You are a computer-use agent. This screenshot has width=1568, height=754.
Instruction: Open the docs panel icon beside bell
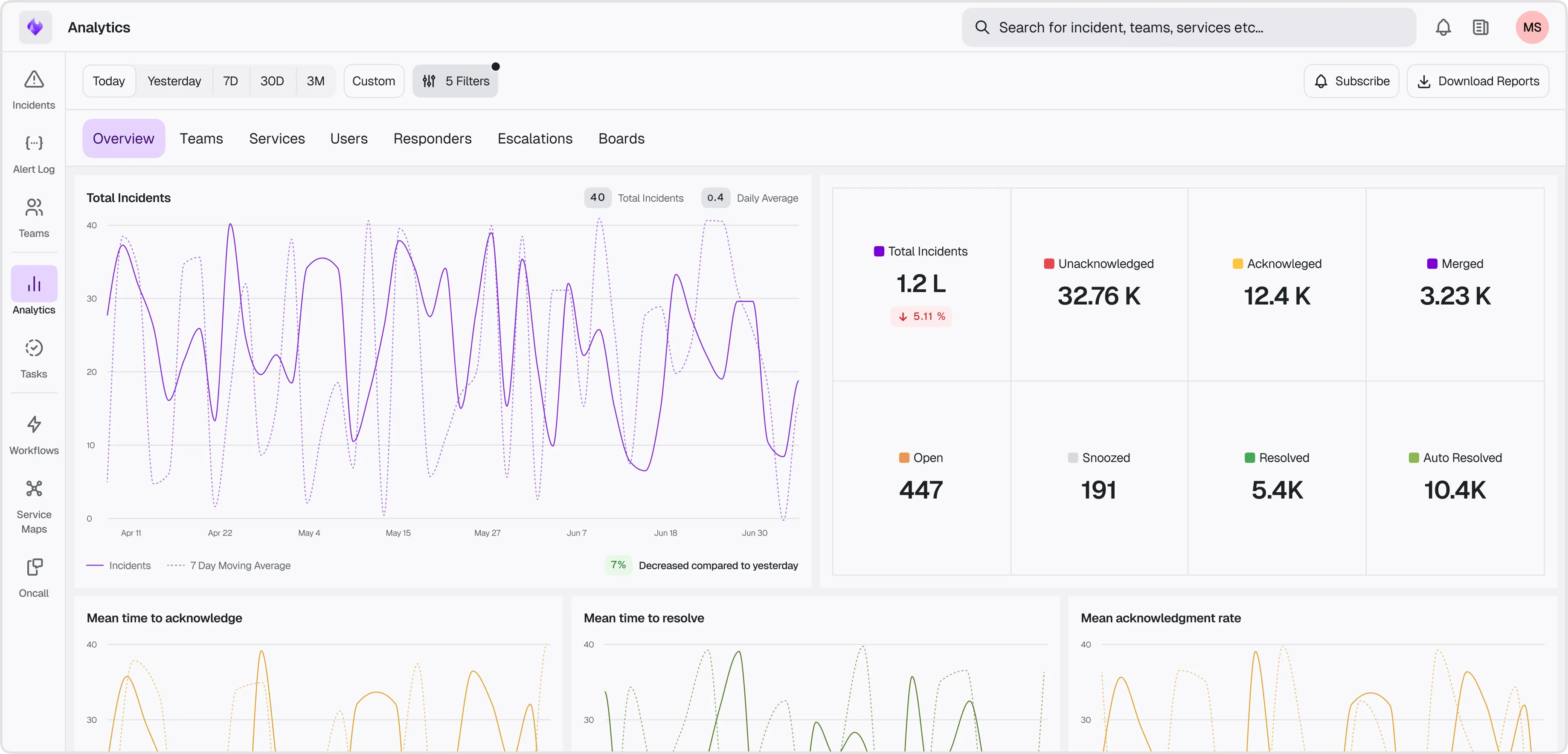[x=1481, y=27]
